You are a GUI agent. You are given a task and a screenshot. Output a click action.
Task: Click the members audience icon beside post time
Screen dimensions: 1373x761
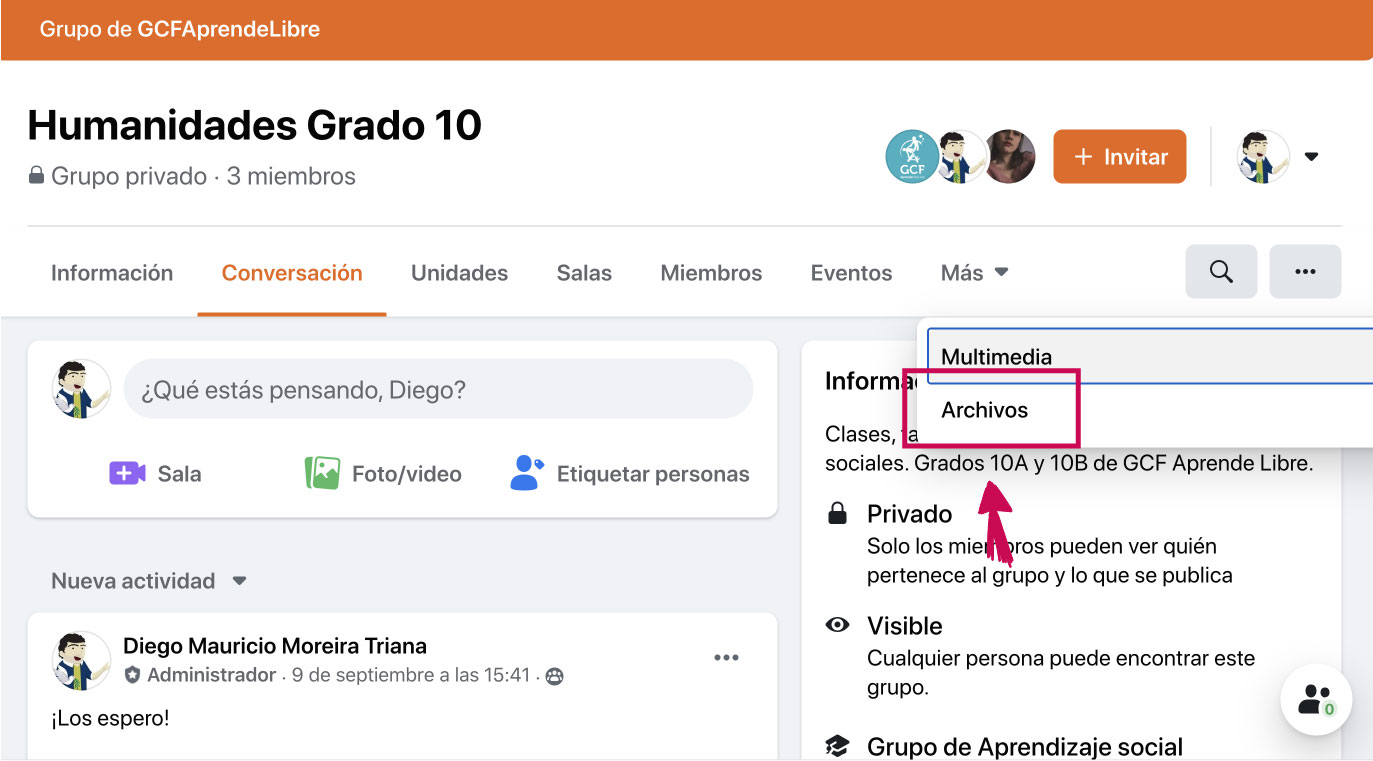554,676
